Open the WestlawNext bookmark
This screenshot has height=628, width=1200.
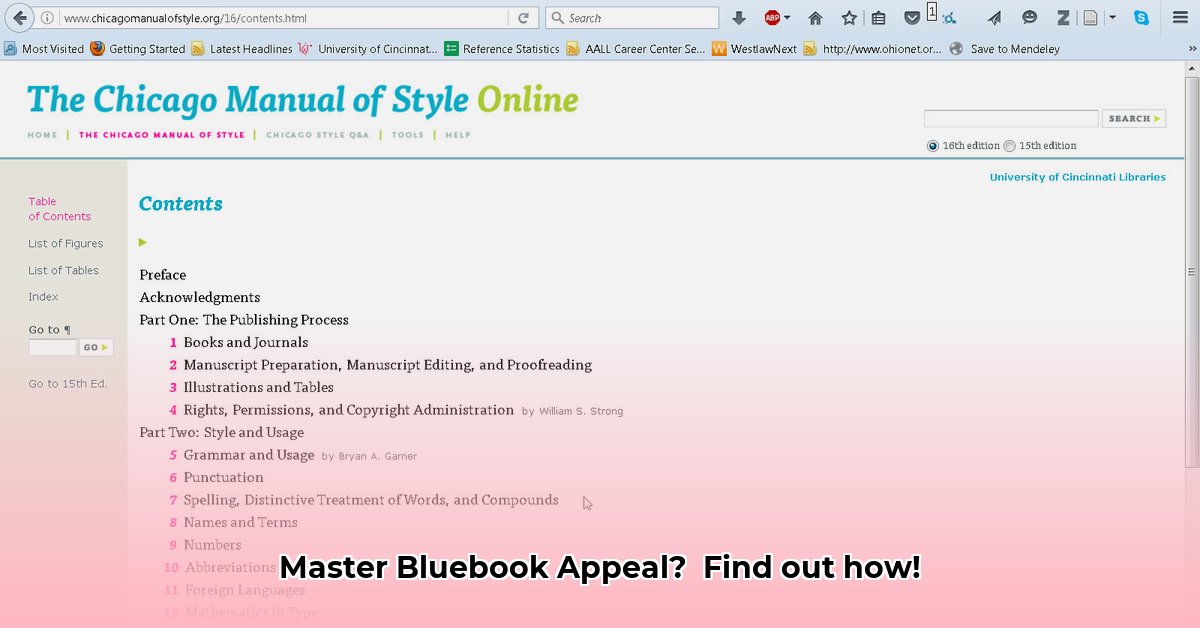[x=755, y=48]
